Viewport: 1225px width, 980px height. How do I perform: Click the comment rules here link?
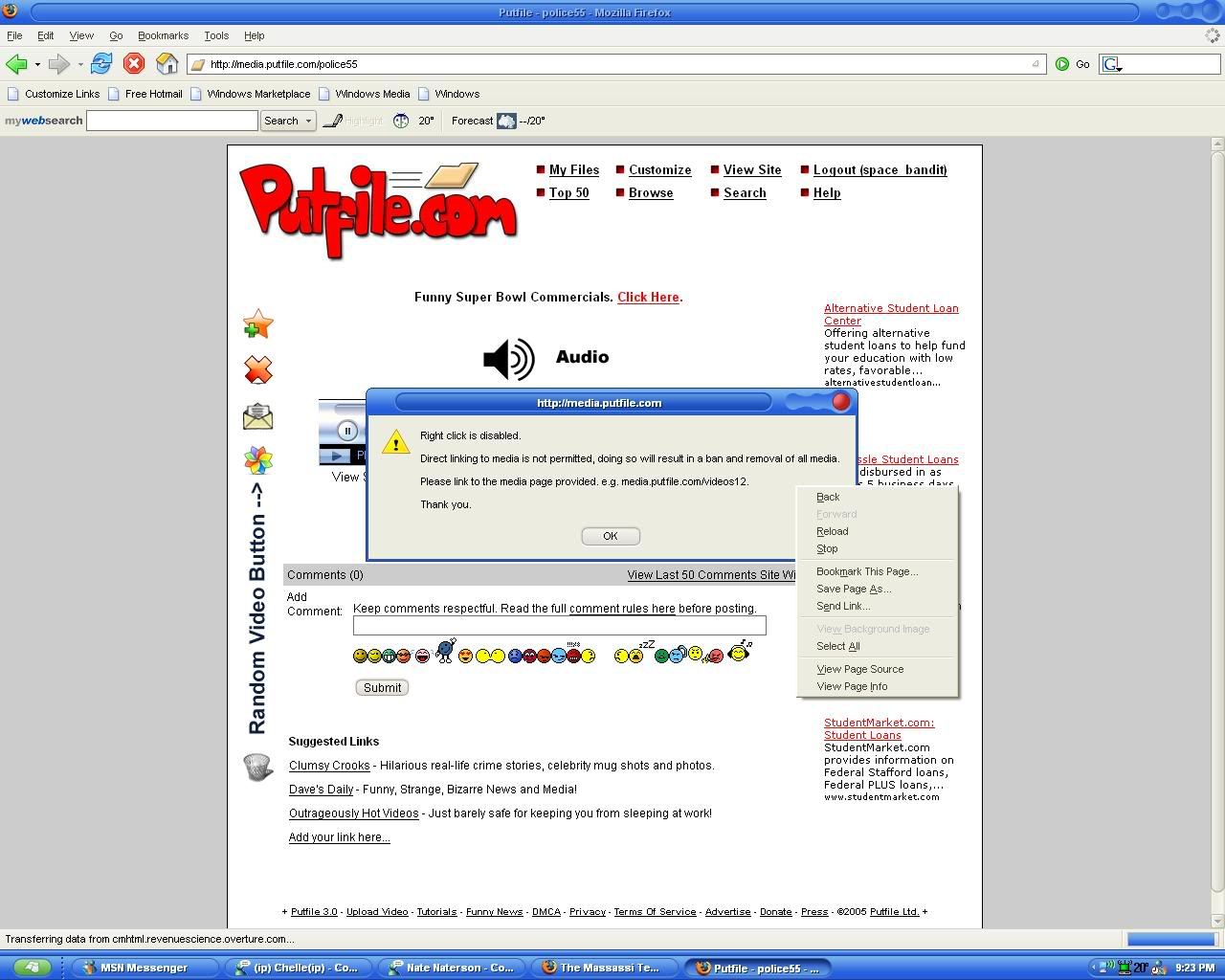(622, 609)
